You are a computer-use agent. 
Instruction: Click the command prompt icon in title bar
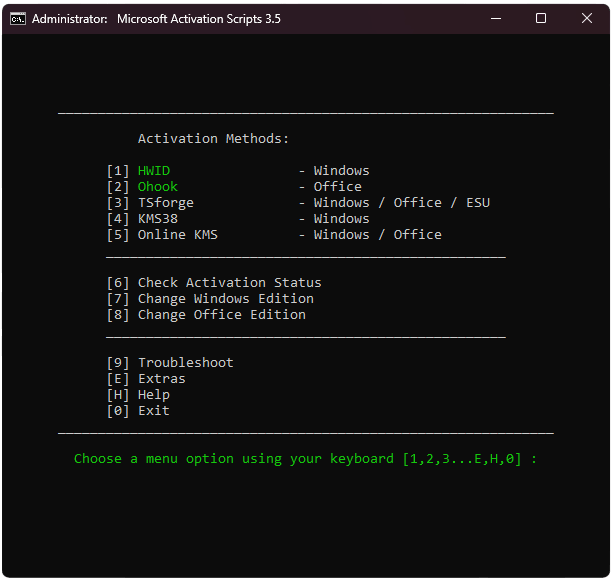pyautogui.click(x=18, y=18)
